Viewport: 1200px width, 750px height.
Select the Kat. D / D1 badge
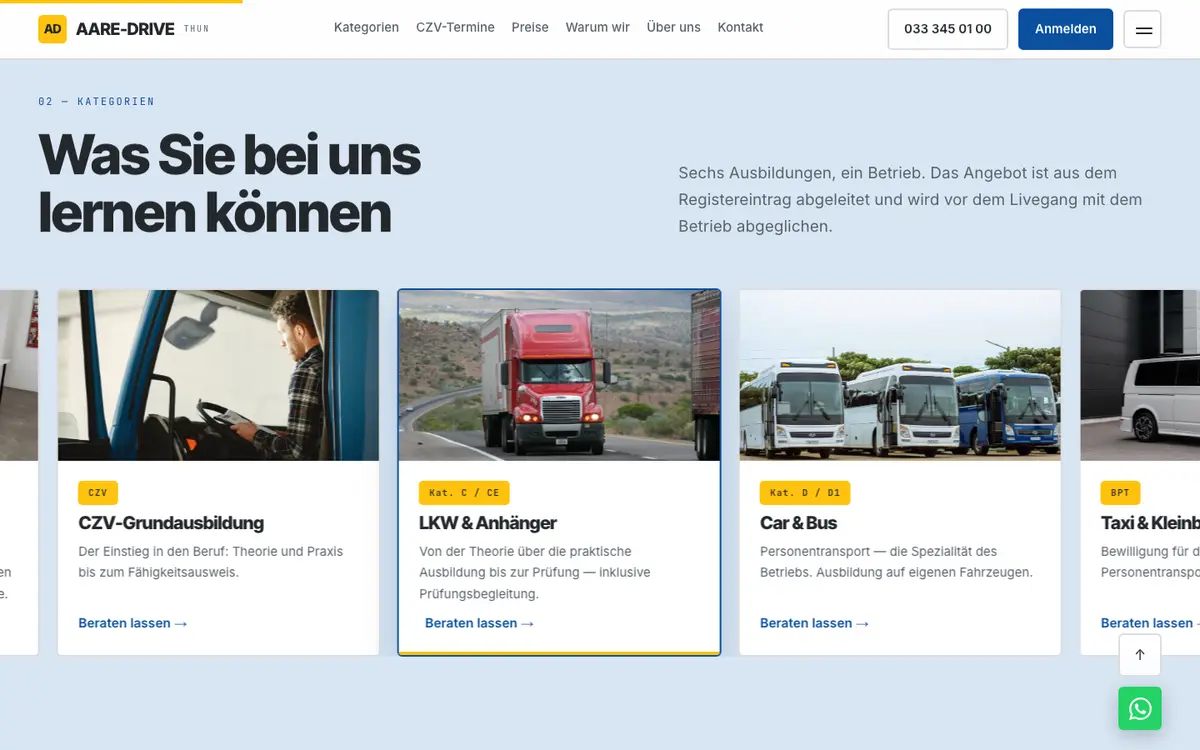coord(805,493)
